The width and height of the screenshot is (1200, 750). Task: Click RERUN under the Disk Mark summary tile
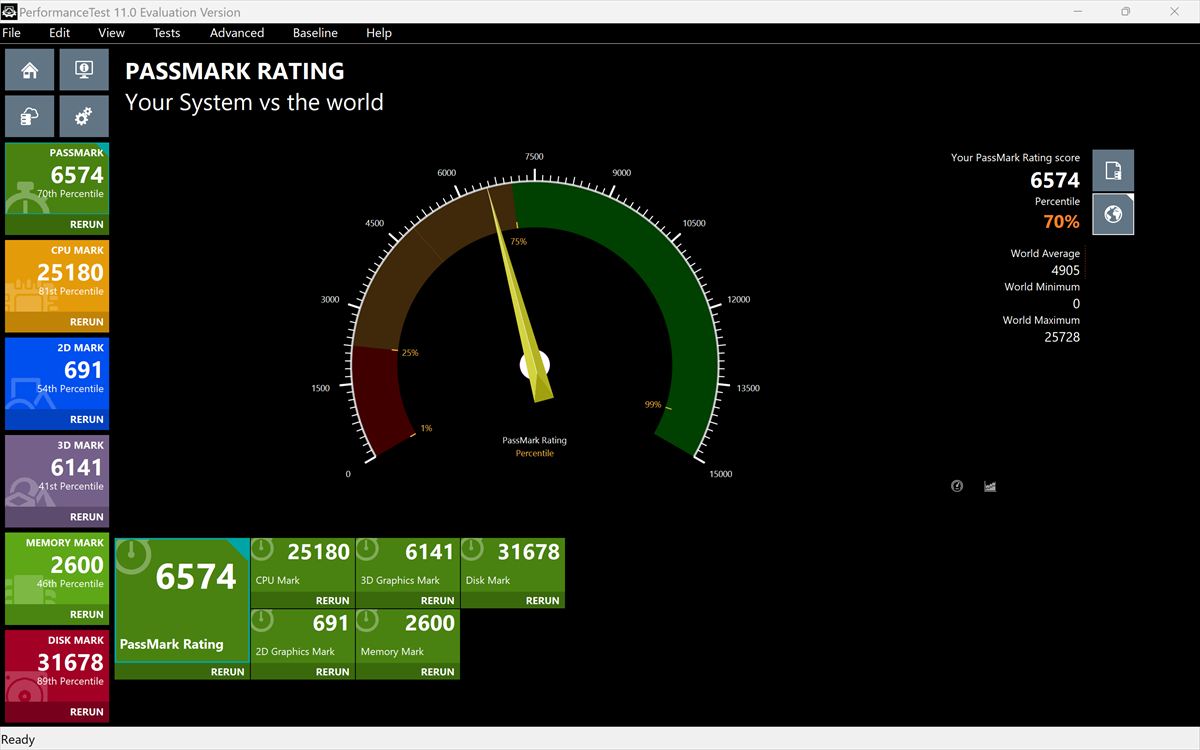pos(543,601)
